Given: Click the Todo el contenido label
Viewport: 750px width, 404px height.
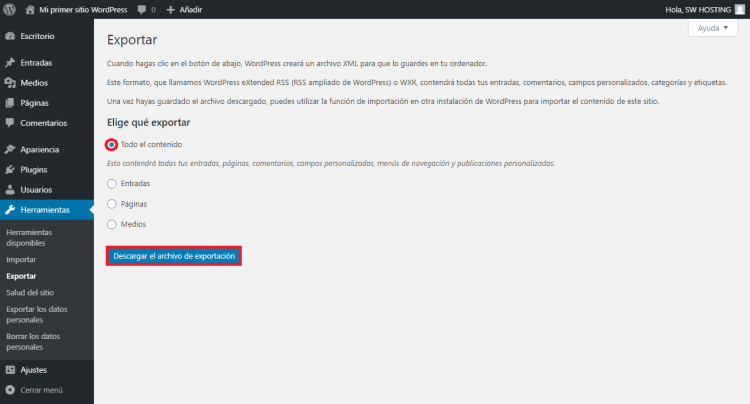Looking at the screenshot, I should [x=151, y=144].
